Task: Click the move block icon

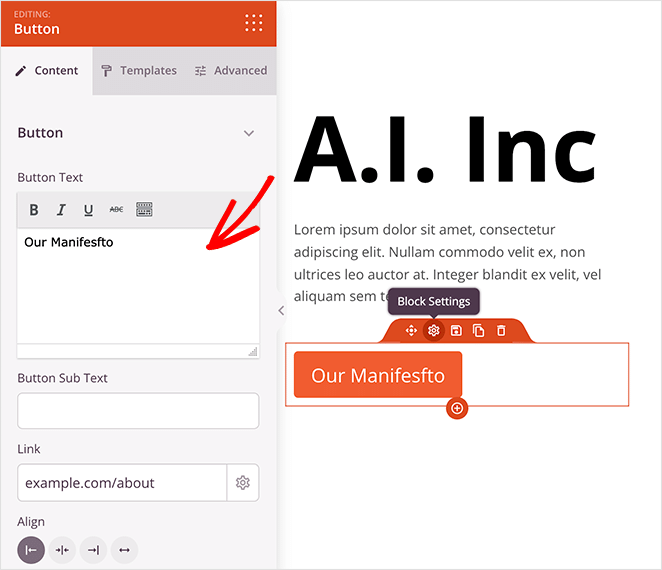Action: pyautogui.click(x=411, y=330)
